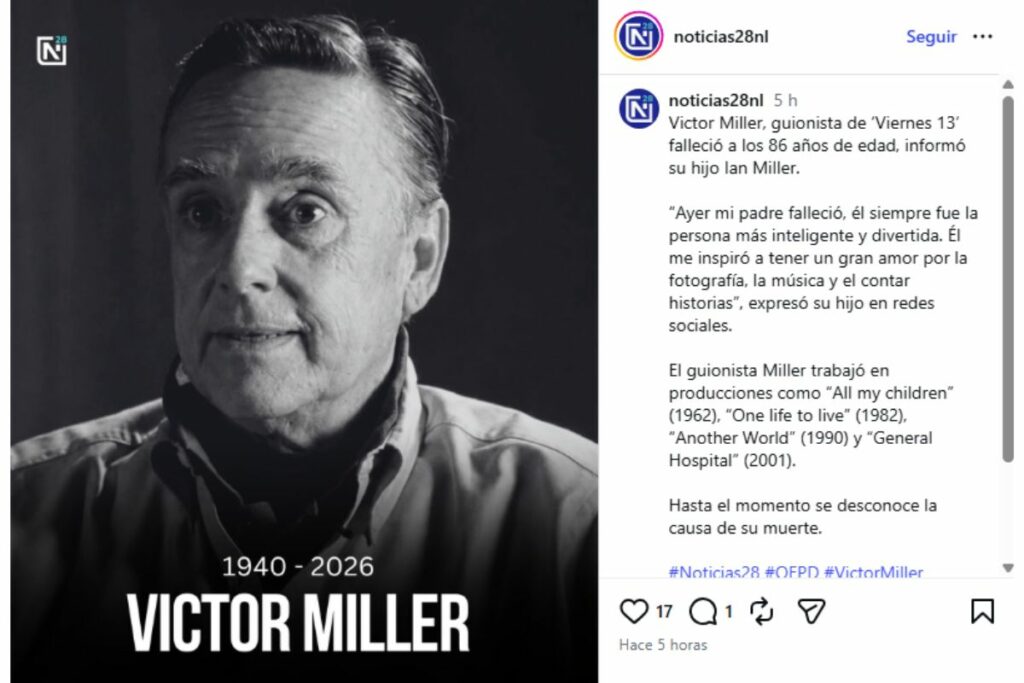
Task: Click the caption scrollbar thumb
Action: [1008, 279]
